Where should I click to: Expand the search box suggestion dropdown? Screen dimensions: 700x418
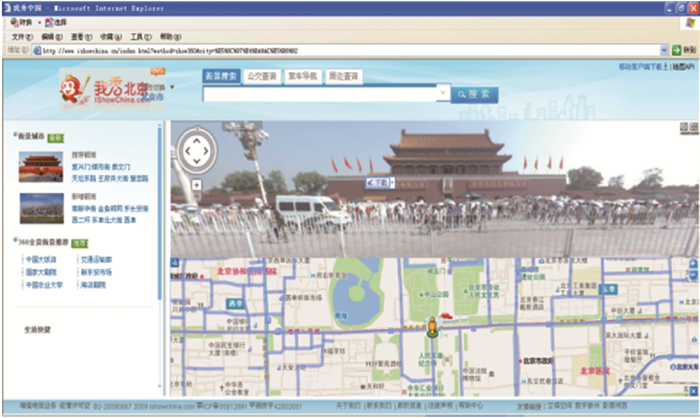click(x=443, y=93)
